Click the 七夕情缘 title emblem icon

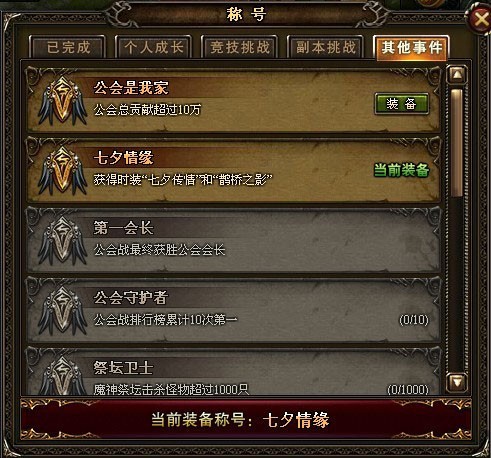coord(62,171)
